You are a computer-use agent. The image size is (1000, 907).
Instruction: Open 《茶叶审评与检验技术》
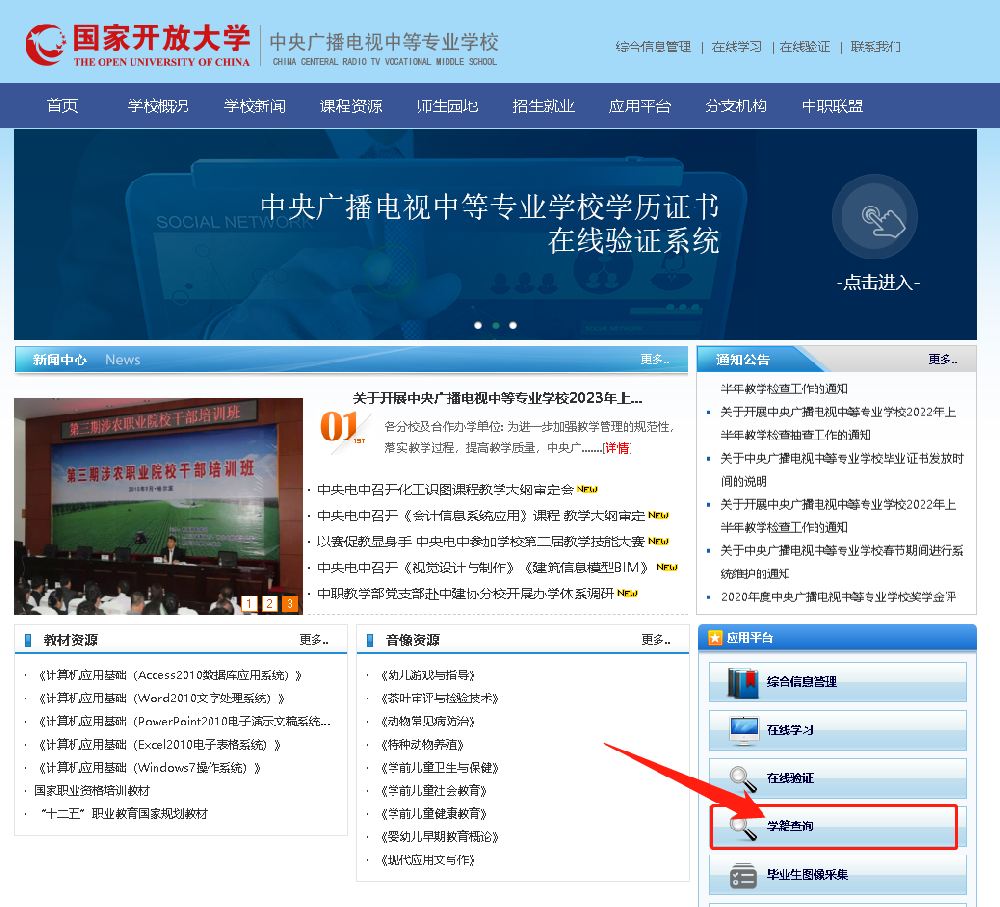(439, 698)
